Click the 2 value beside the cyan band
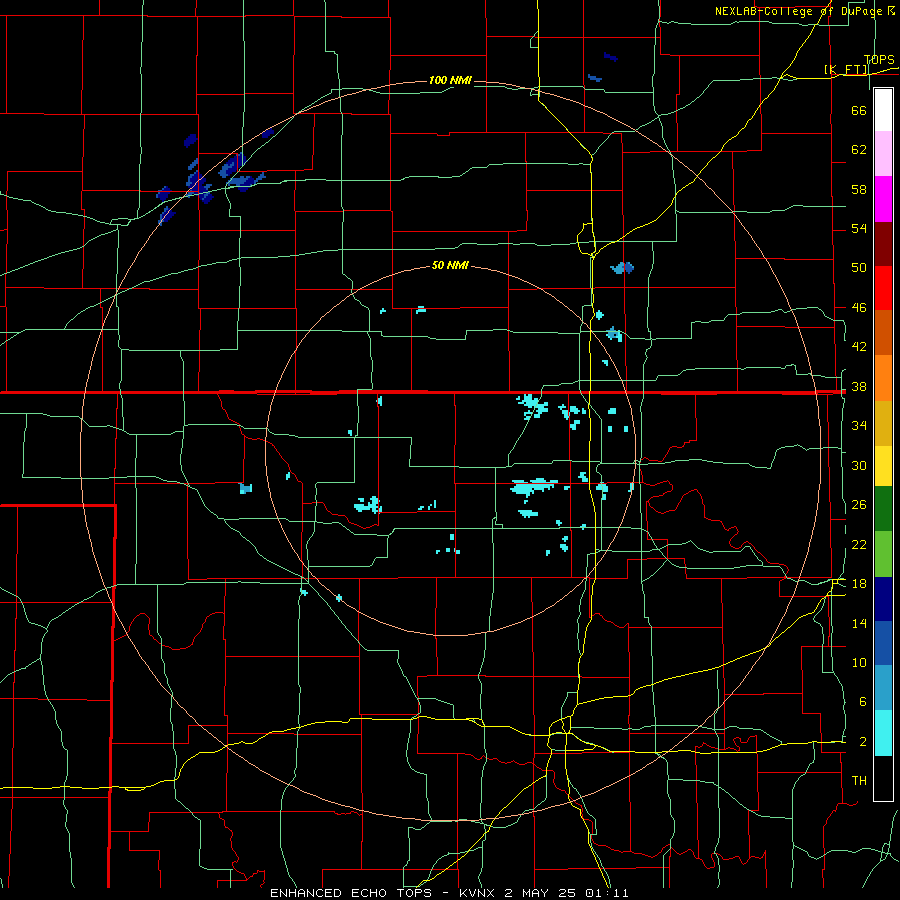 pyautogui.click(x=862, y=742)
